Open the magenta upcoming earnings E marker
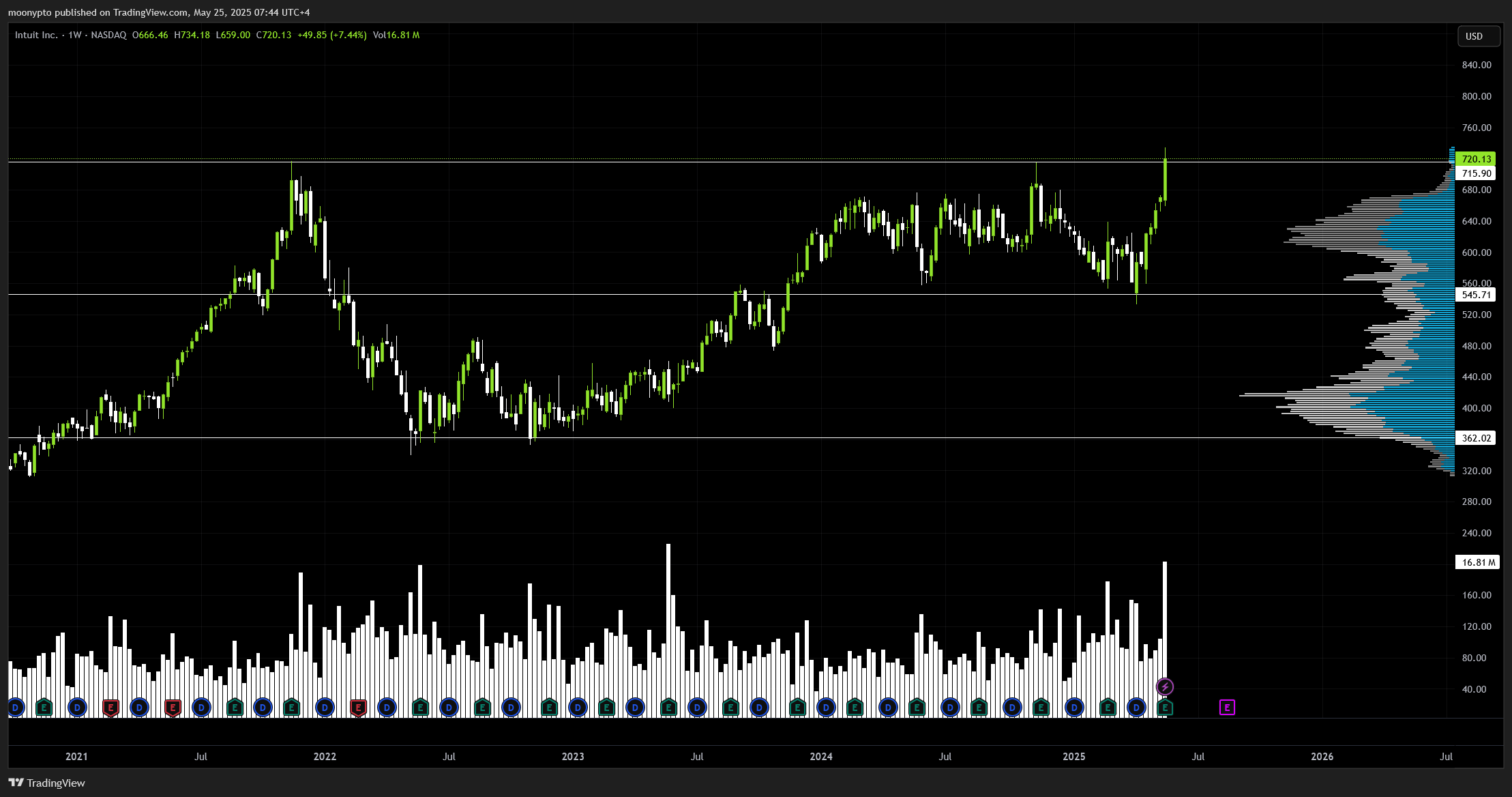Screen dimensions: 1512x797 coord(1227,708)
